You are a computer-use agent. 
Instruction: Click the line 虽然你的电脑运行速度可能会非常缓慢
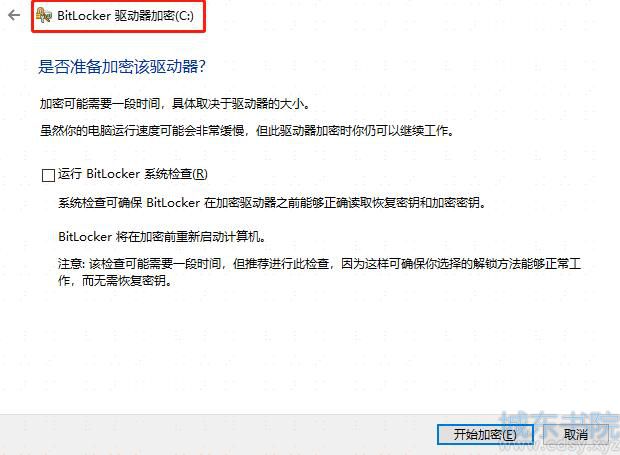142,130
